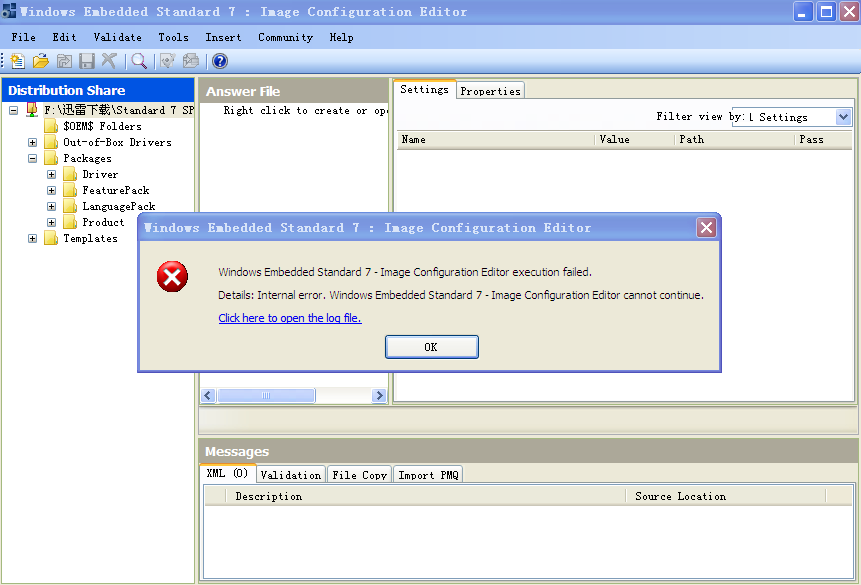The image size is (861, 585).
Task: Click the 'Right click to create or op' text
Action: (x=305, y=110)
